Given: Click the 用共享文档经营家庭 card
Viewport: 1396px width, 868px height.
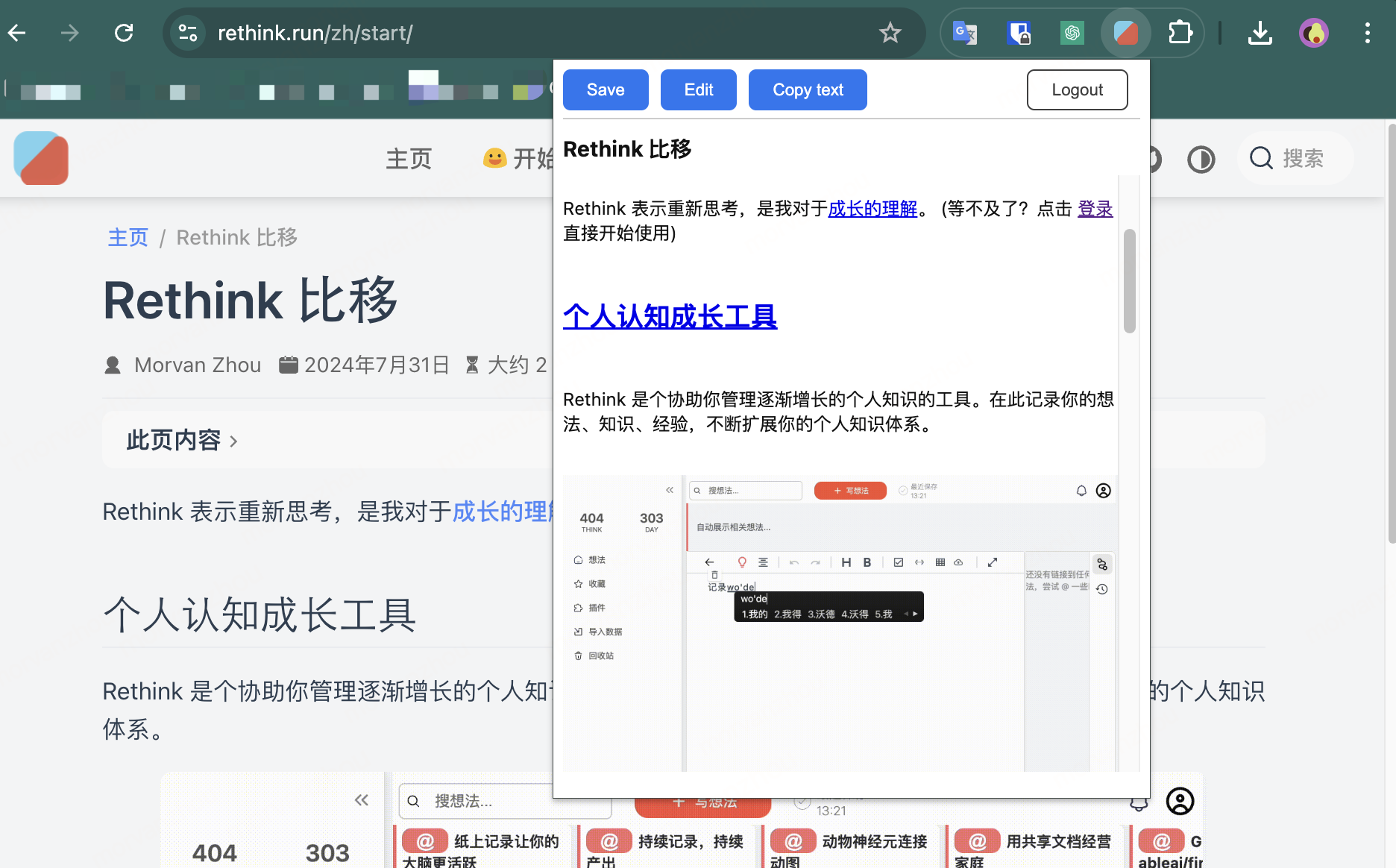Looking at the screenshot, I should click(1034, 849).
